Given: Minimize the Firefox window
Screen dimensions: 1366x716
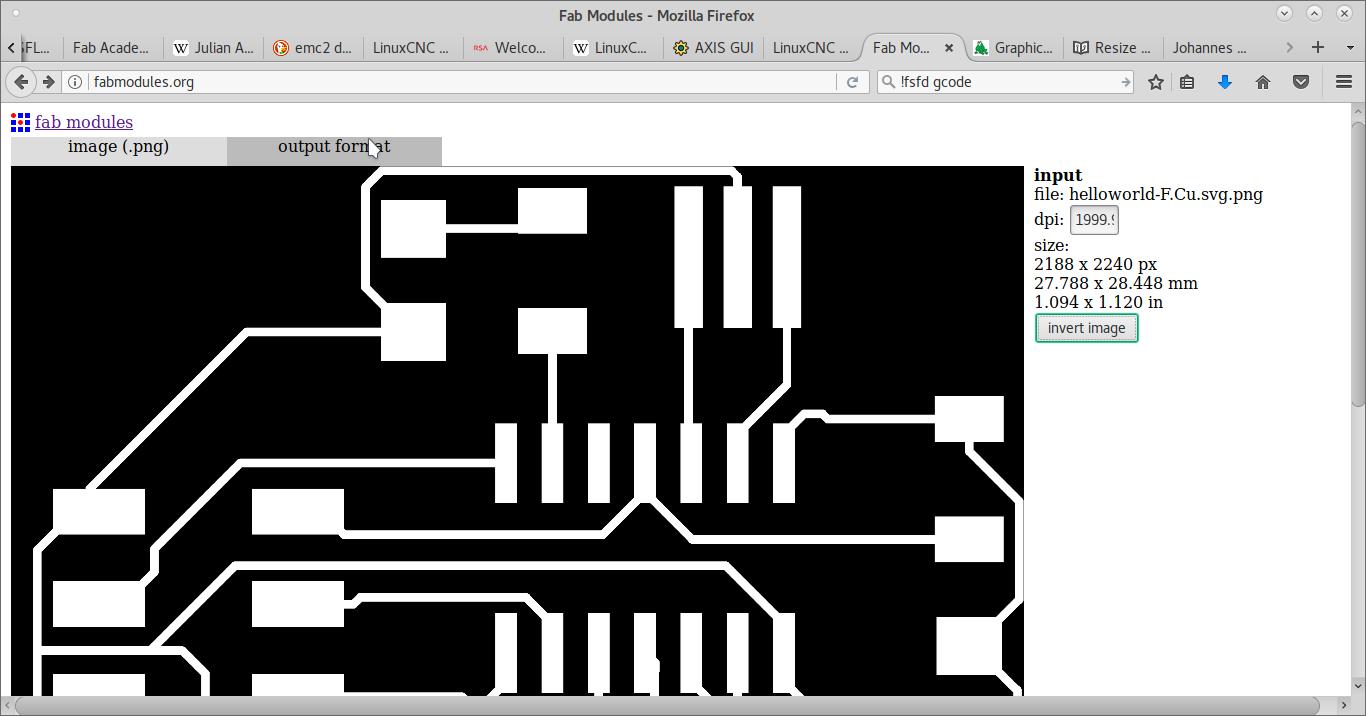Looking at the screenshot, I should tap(1286, 13).
